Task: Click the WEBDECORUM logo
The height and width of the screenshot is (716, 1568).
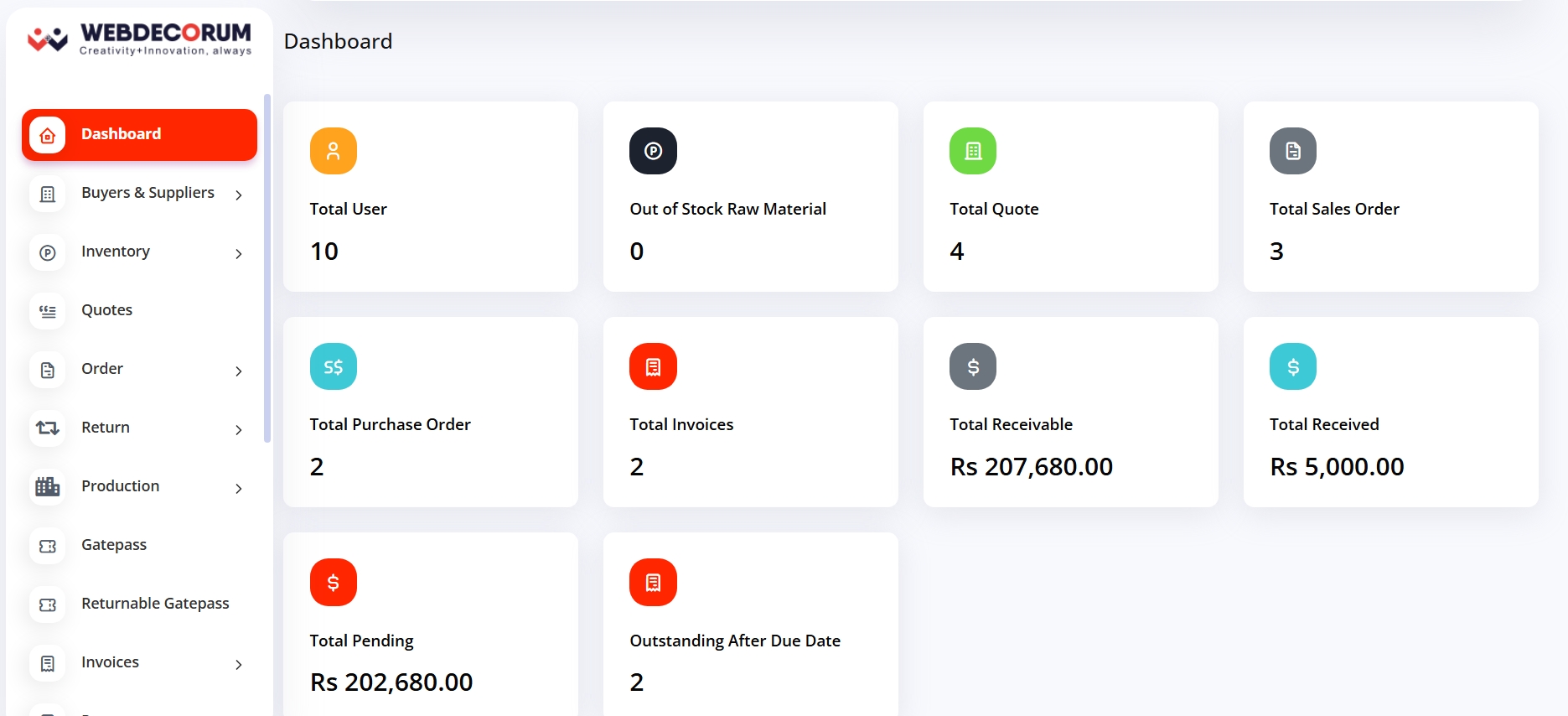Action: pos(139,39)
